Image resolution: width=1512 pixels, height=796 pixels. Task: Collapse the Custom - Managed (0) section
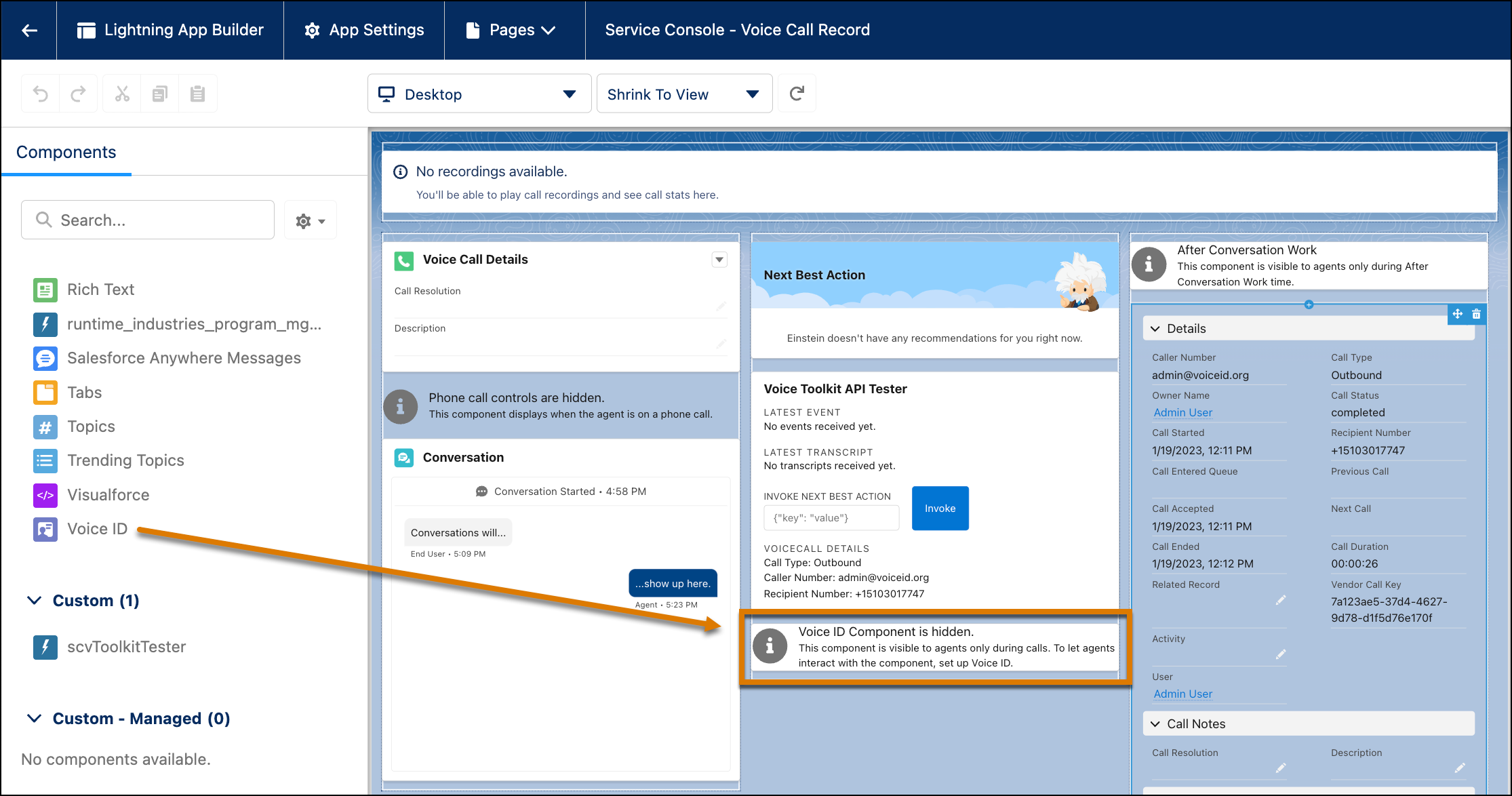pos(34,719)
